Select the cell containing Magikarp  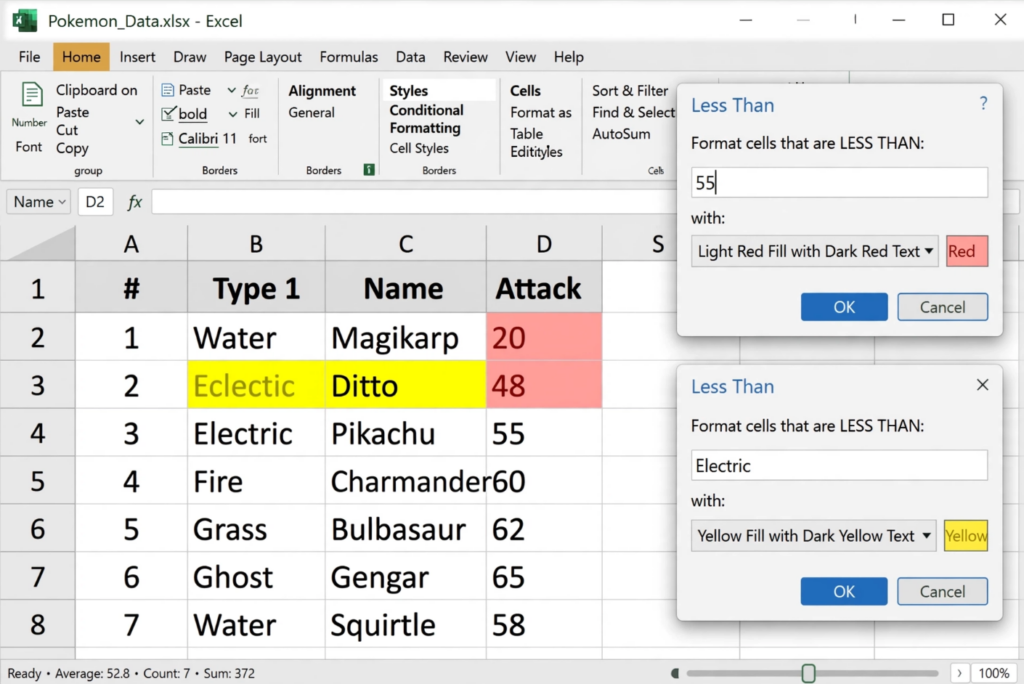[x=406, y=338]
